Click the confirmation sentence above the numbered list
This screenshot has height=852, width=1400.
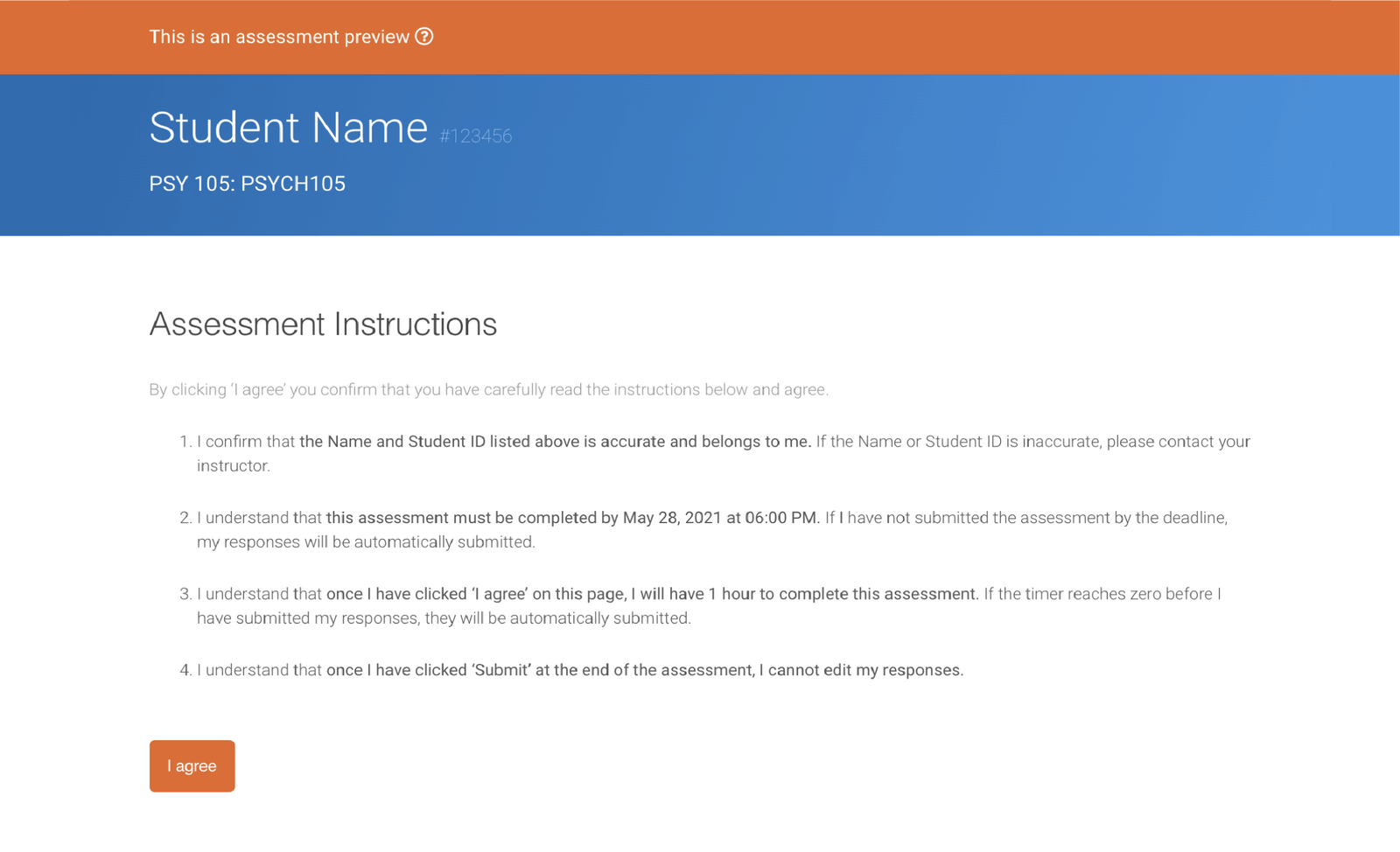pos(488,389)
